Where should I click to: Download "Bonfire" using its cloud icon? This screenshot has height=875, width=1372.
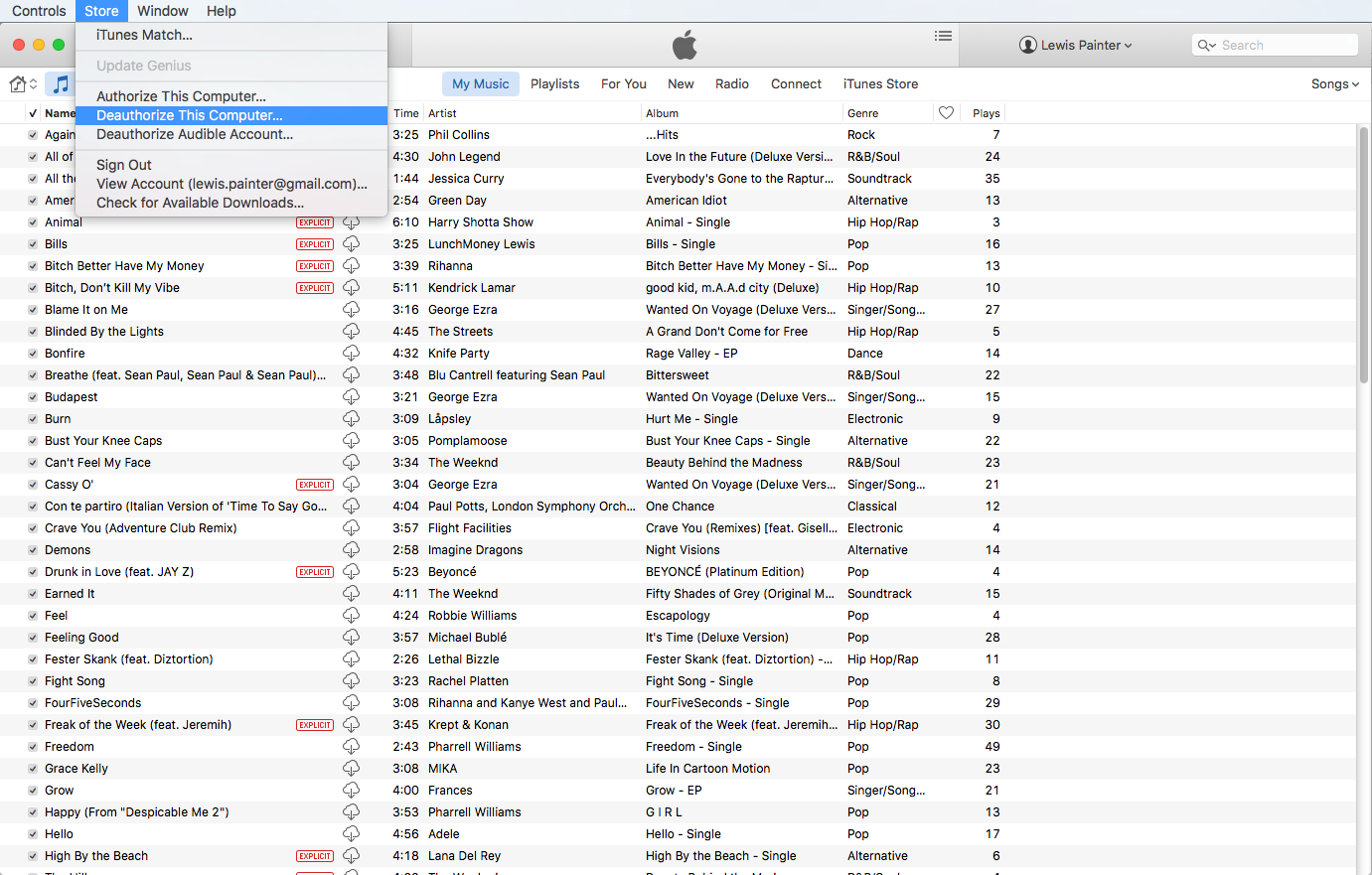point(351,353)
